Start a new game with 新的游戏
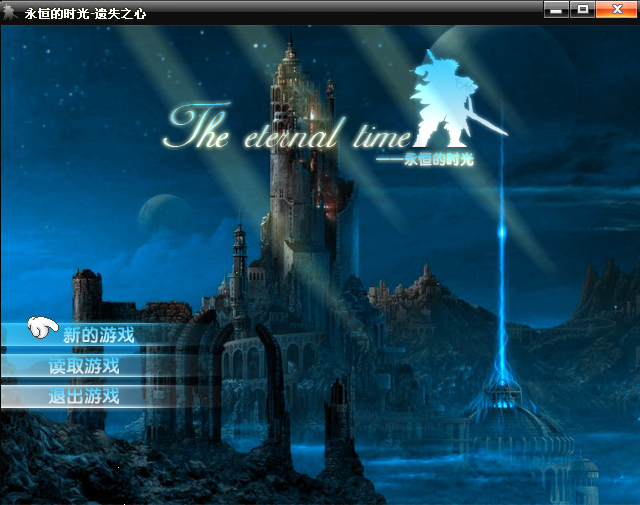The width and height of the screenshot is (640, 505). (x=99, y=335)
